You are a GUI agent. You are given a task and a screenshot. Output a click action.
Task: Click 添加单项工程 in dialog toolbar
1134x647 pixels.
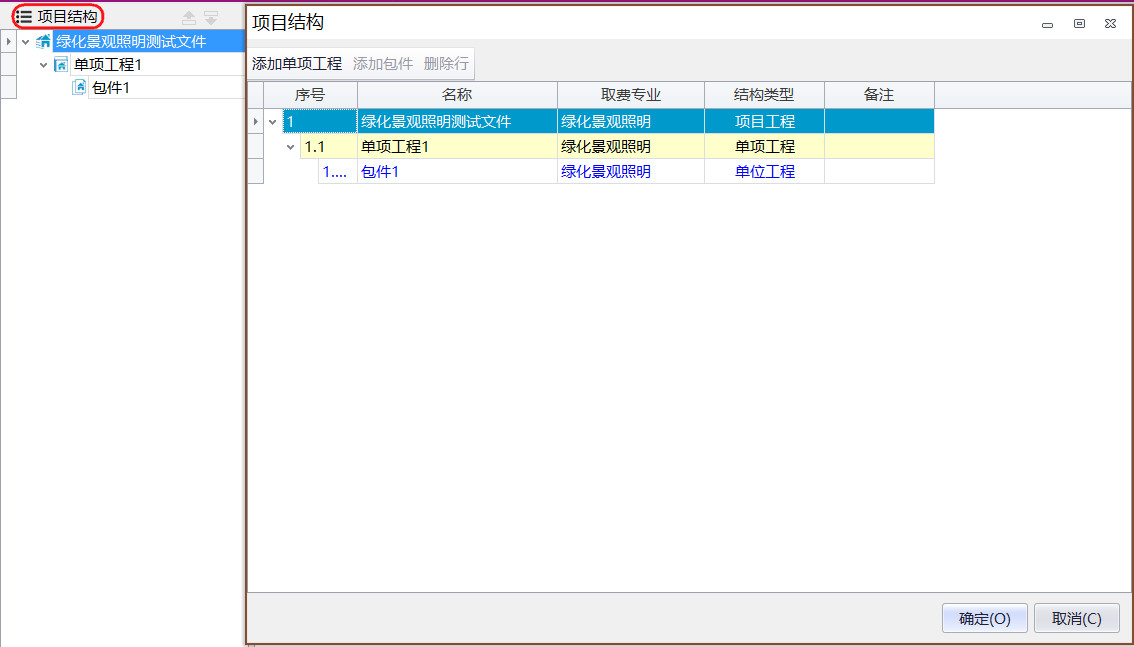[x=297, y=64]
